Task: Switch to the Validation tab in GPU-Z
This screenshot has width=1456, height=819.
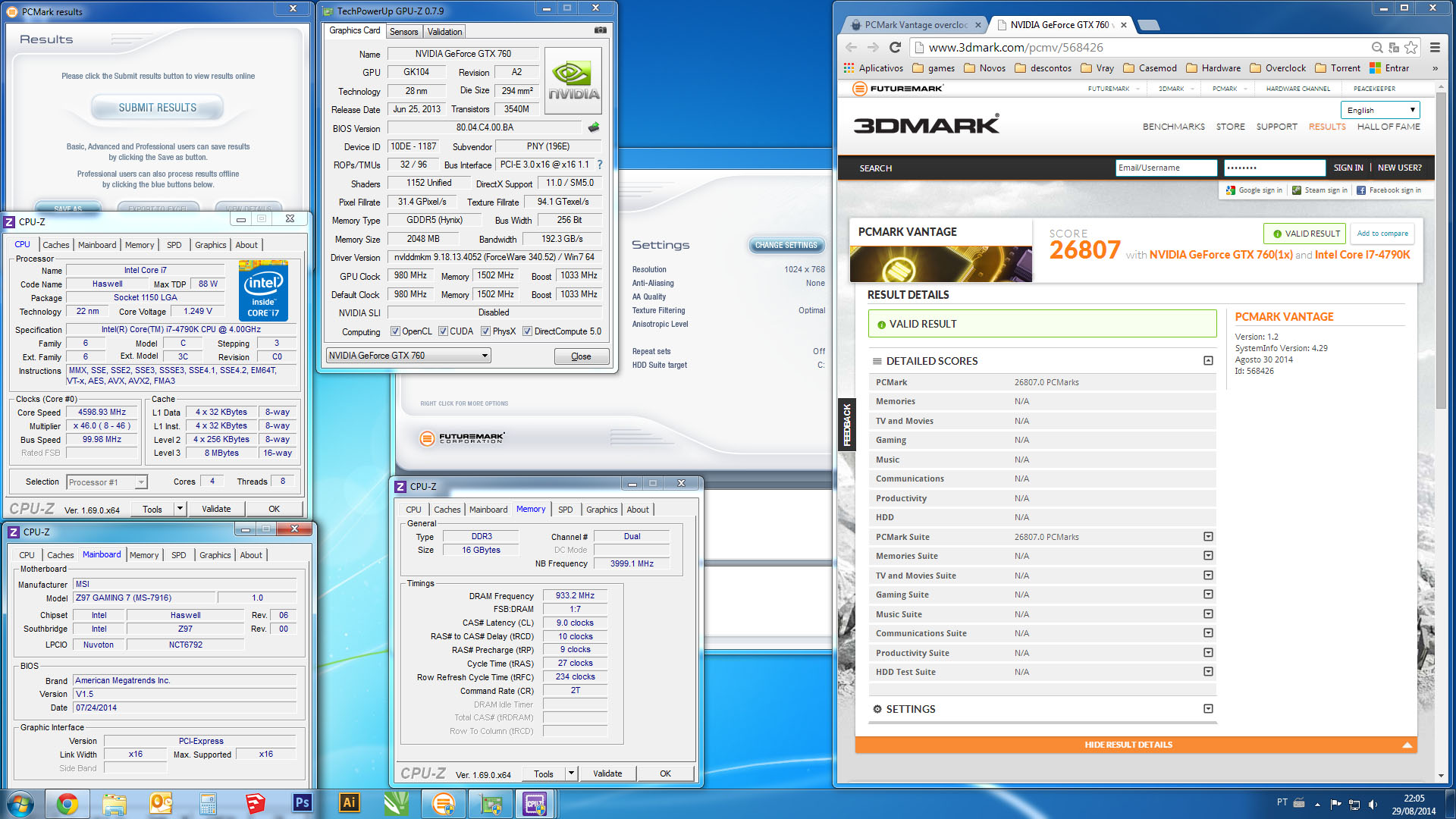Action: click(x=444, y=32)
